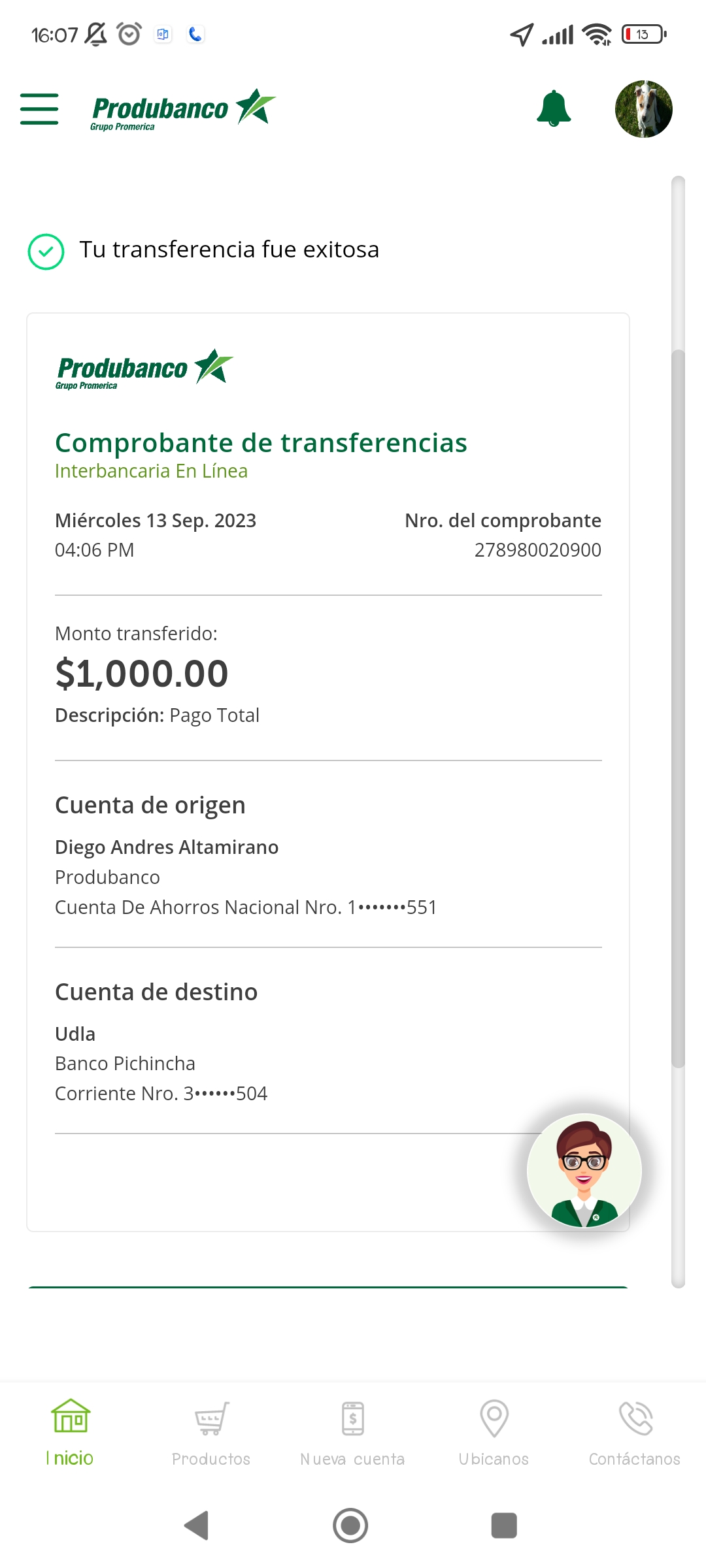The height and width of the screenshot is (1568, 706).
Task: Tap the notifications bell icon
Action: [x=554, y=108]
